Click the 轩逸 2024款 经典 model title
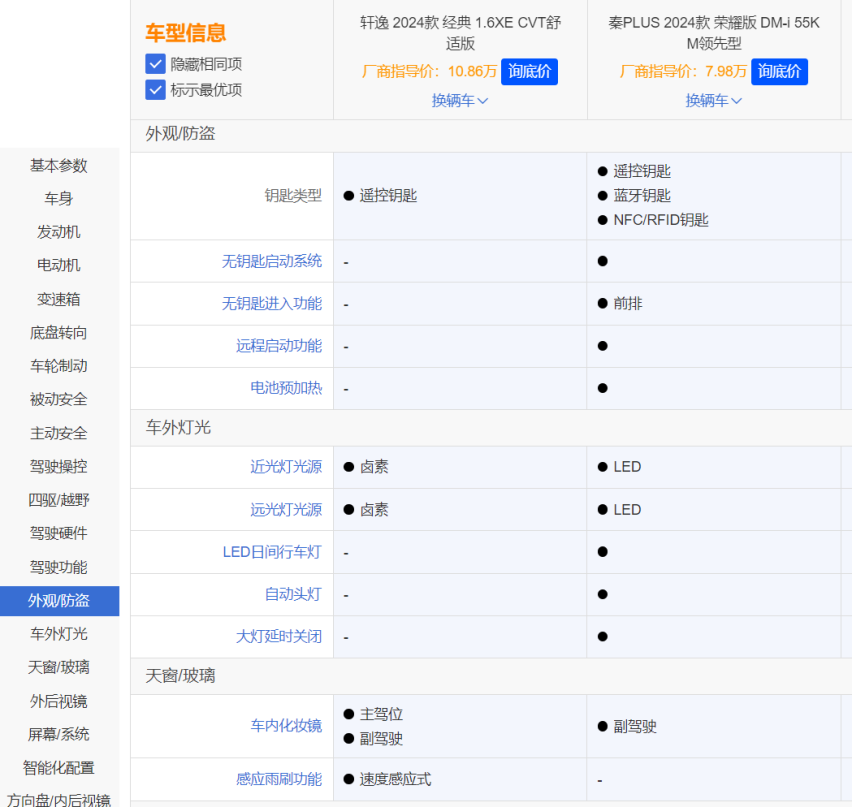Image resolution: width=852 pixels, height=807 pixels. (x=460, y=33)
